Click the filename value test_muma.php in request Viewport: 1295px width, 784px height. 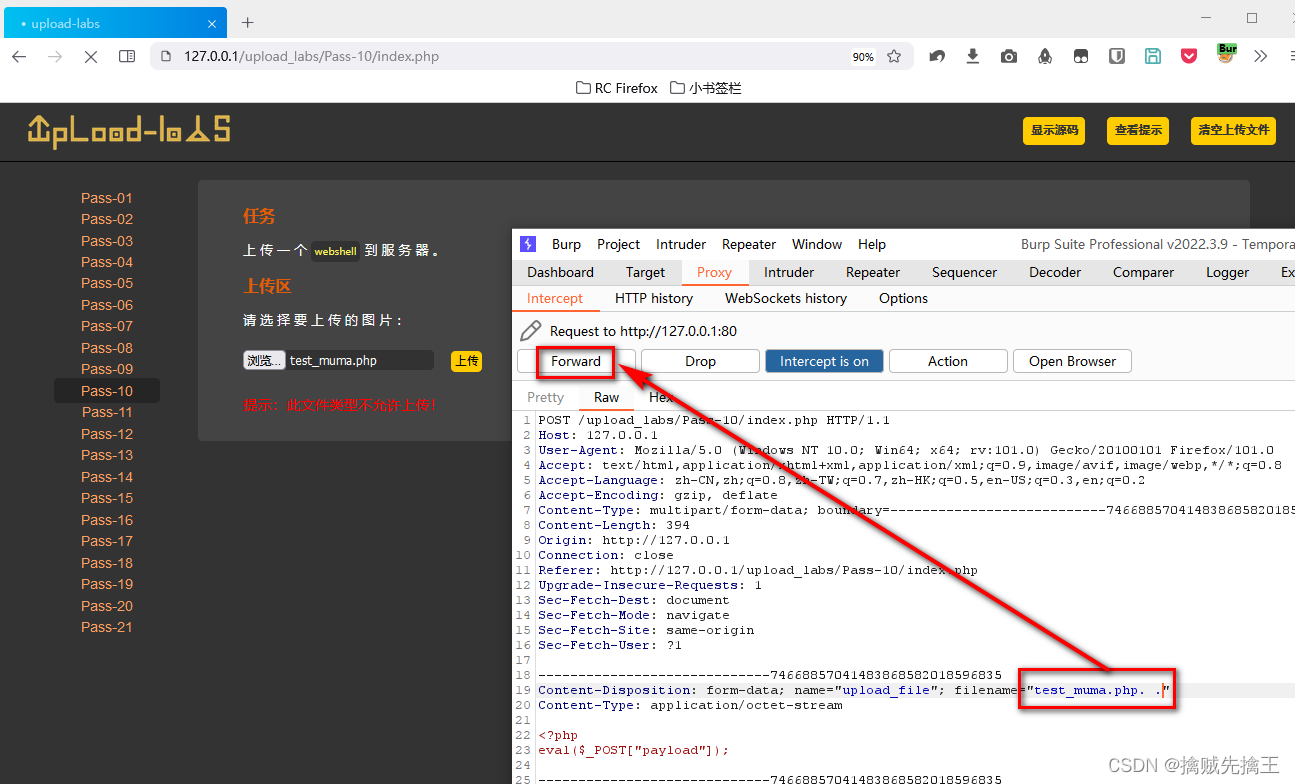pyautogui.click(x=1098, y=690)
